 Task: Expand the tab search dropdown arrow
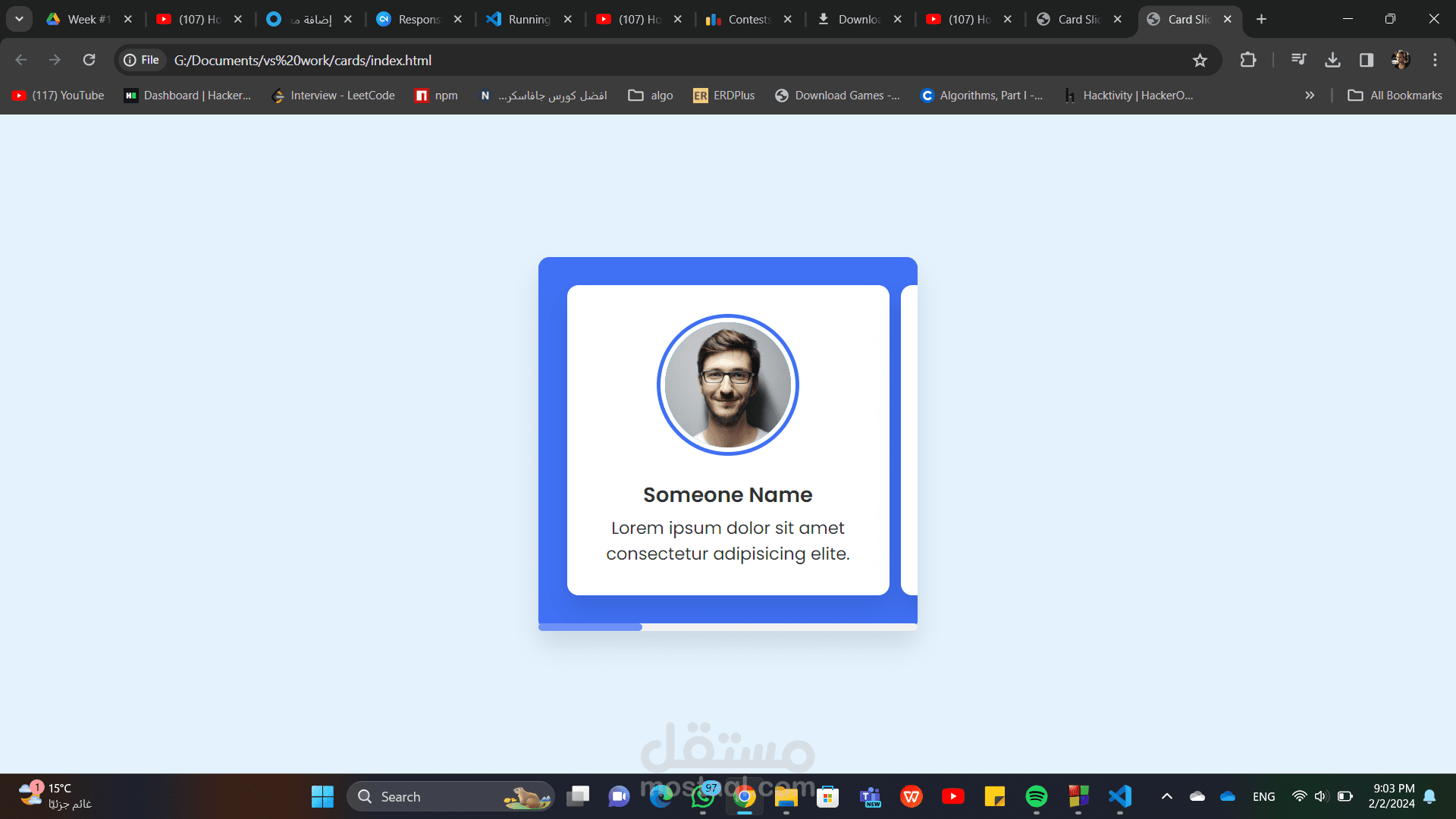(19, 19)
